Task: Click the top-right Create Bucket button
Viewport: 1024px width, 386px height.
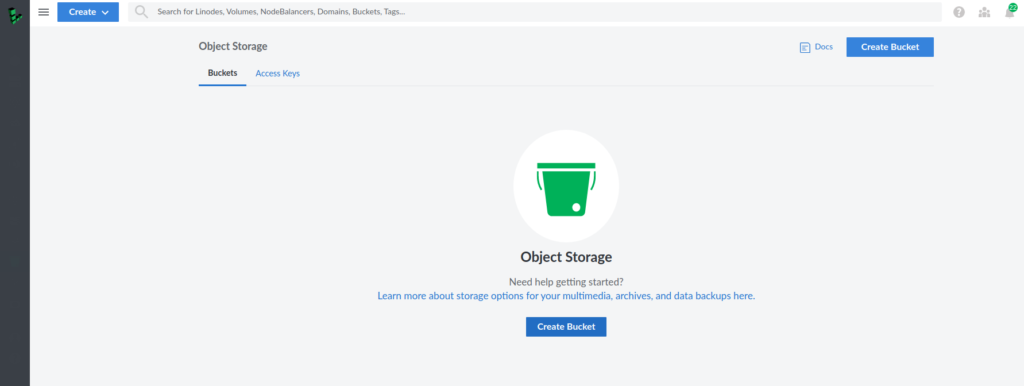Action: pyautogui.click(x=889, y=47)
